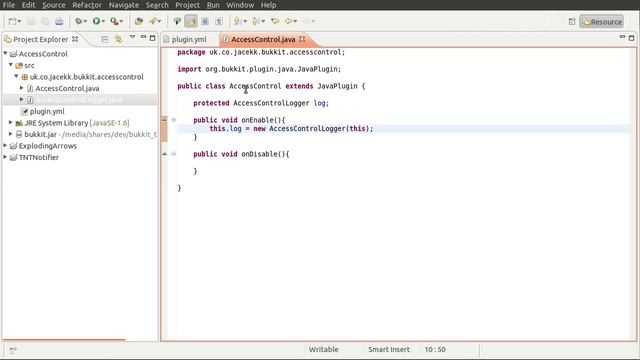
Task: Open the File menu
Action: tap(9, 5)
